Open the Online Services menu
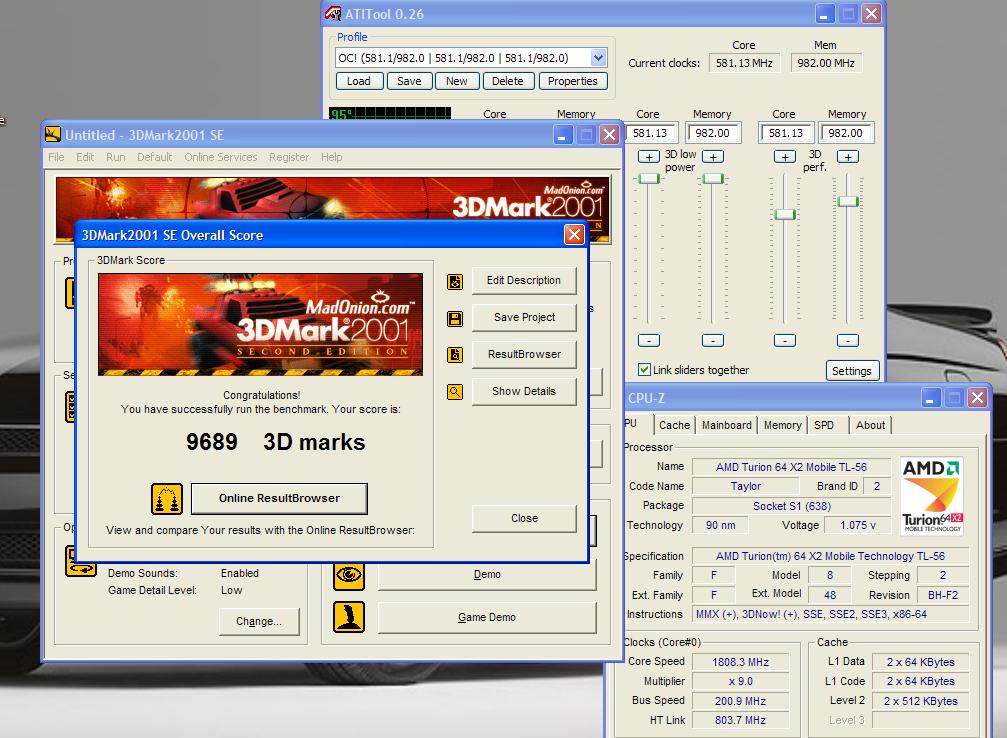 click(220, 157)
